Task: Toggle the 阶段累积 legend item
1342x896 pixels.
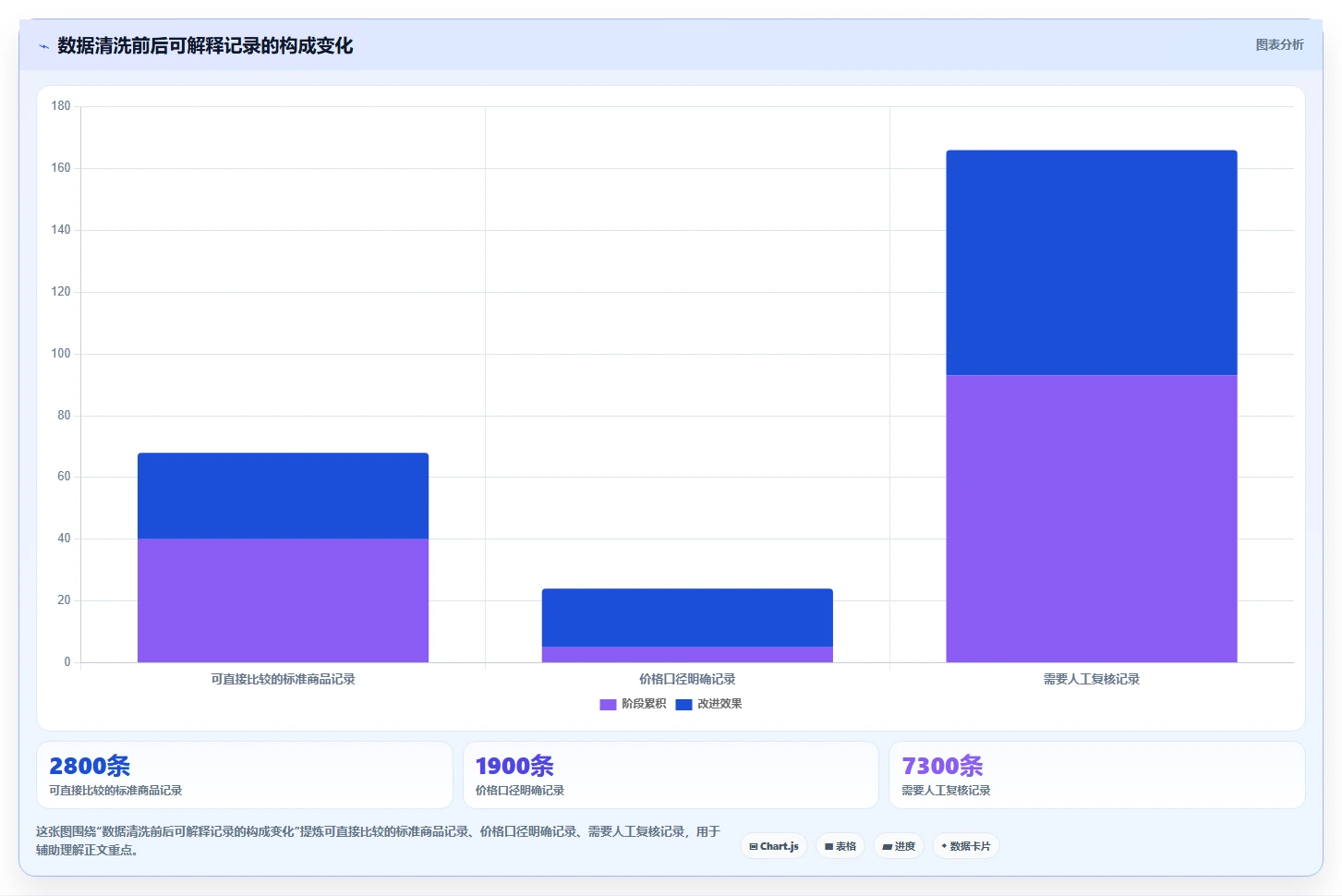Action: click(x=633, y=704)
